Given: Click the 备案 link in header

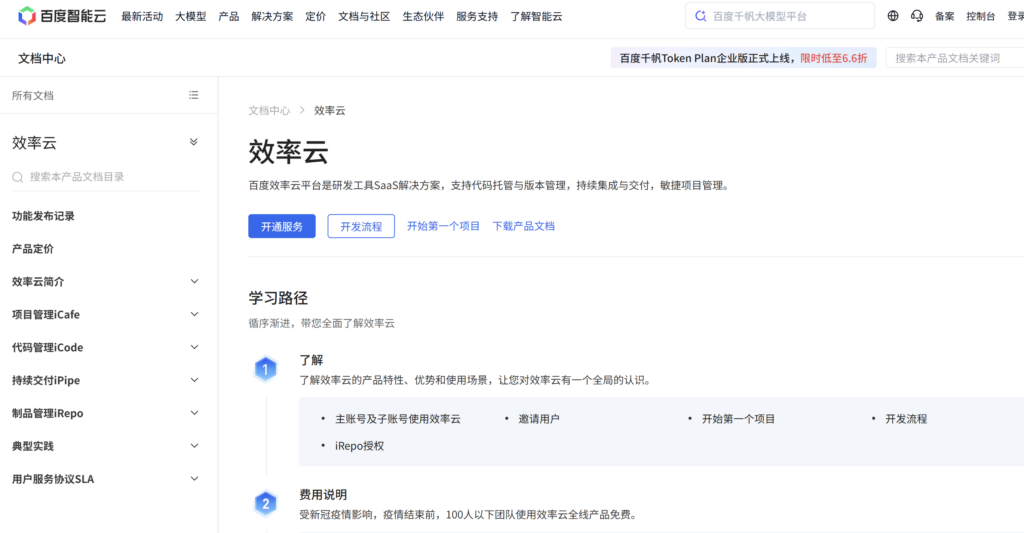Looking at the screenshot, I should (x=944, y=16).
